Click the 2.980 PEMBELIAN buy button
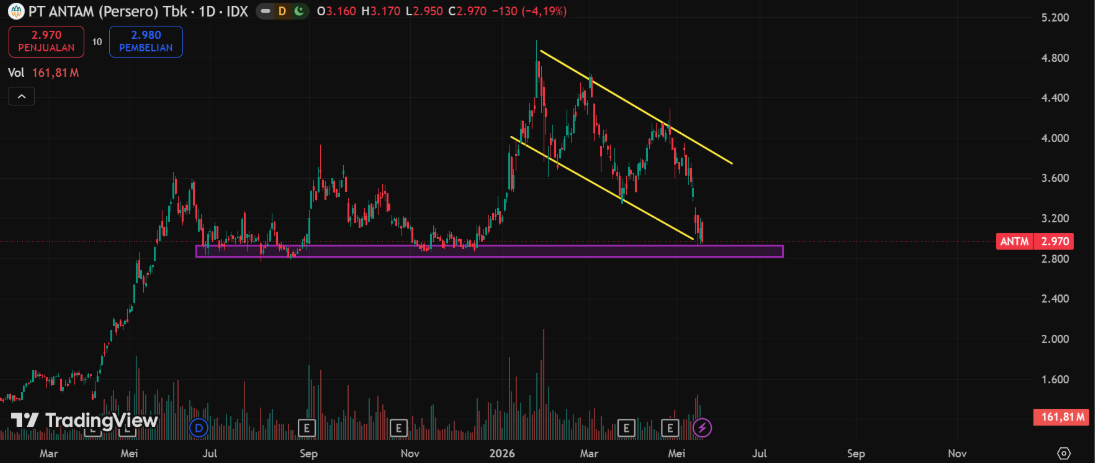The image size is (1095, 463). tap(146, 42)
